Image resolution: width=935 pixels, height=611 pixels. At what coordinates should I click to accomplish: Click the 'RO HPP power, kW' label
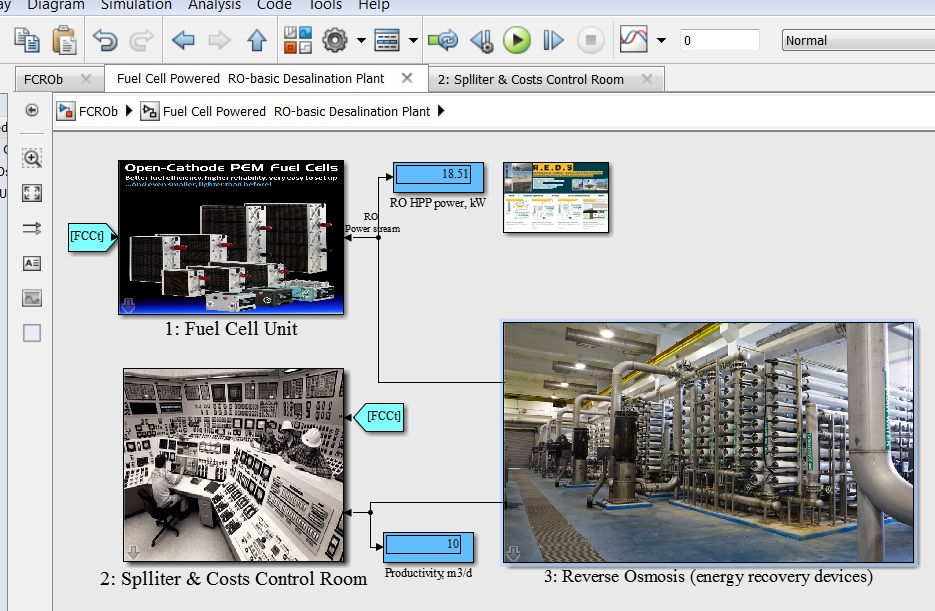(438, 203)
